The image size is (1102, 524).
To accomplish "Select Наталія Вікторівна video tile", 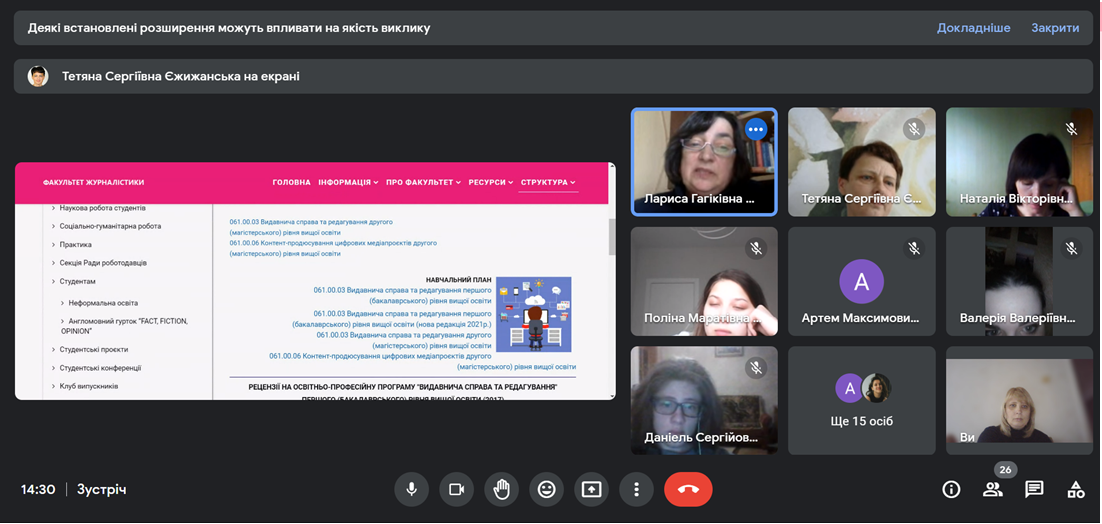I will coord(1020,162).
